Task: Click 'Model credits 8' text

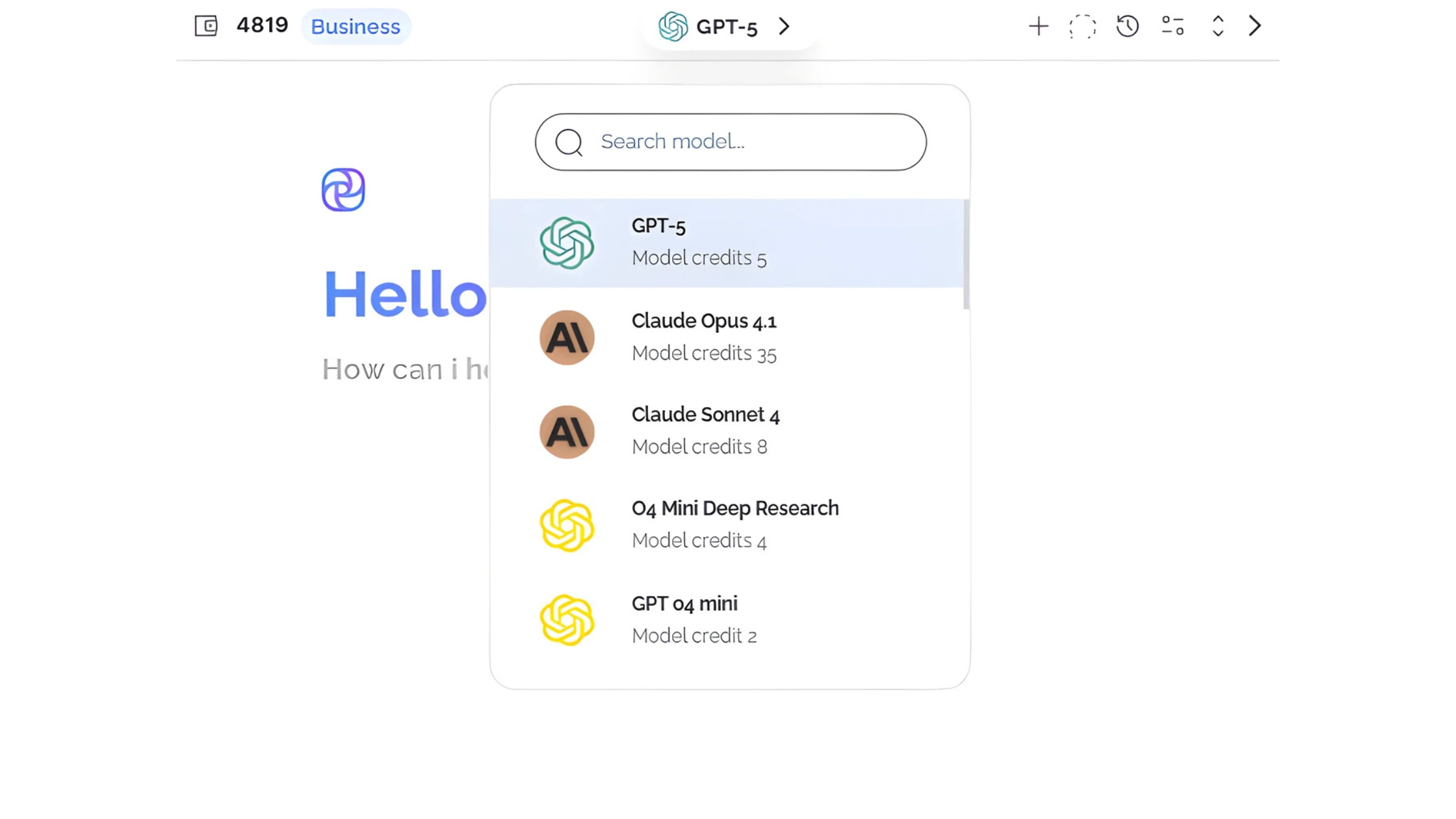Action: point(699,447)
